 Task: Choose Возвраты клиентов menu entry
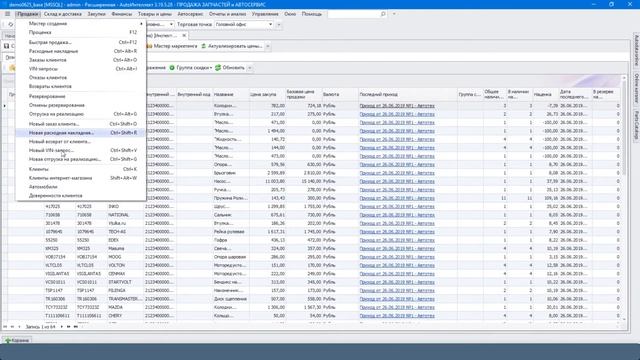(x=81, y=87)
